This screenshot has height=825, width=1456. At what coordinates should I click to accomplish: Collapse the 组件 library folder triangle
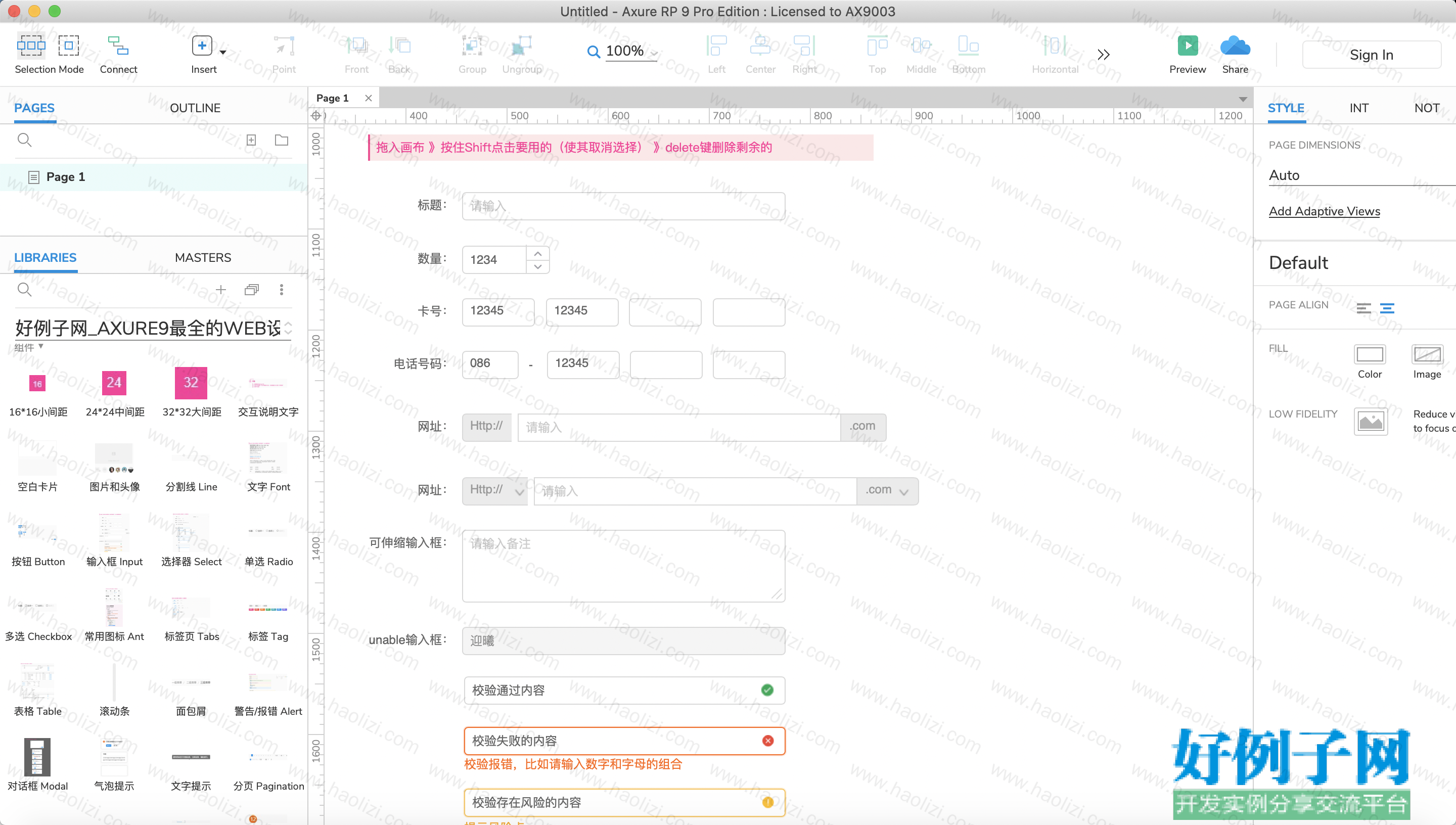tap(41, 346)
